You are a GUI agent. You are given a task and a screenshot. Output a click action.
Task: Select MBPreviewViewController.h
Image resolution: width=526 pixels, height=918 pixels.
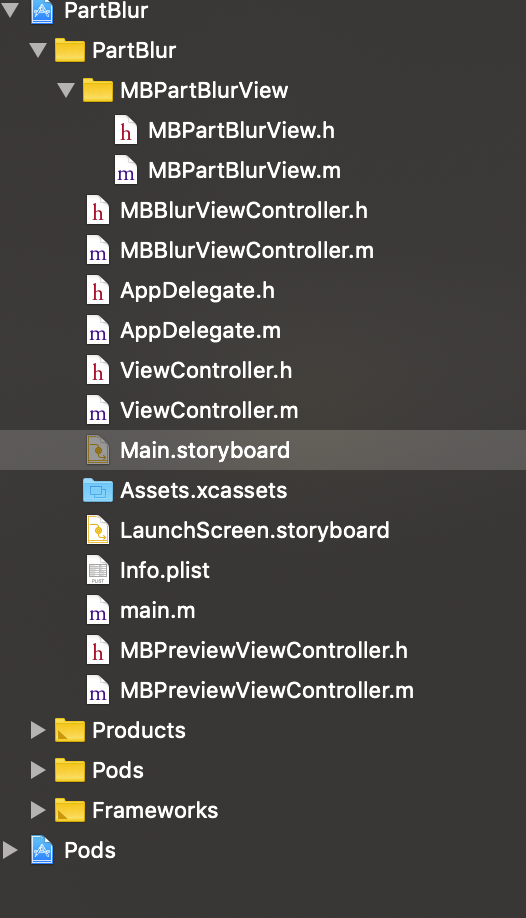pos(264,650)
